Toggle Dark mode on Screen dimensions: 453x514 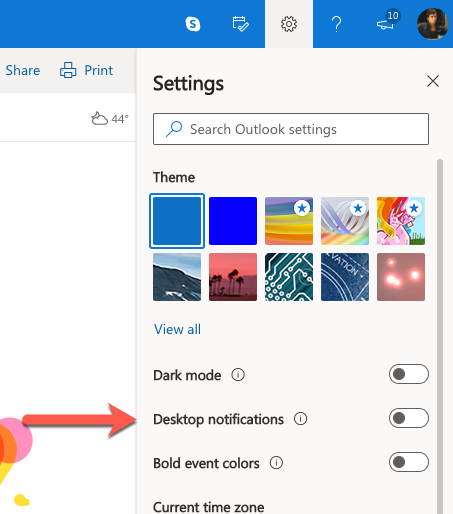[409, 374]
